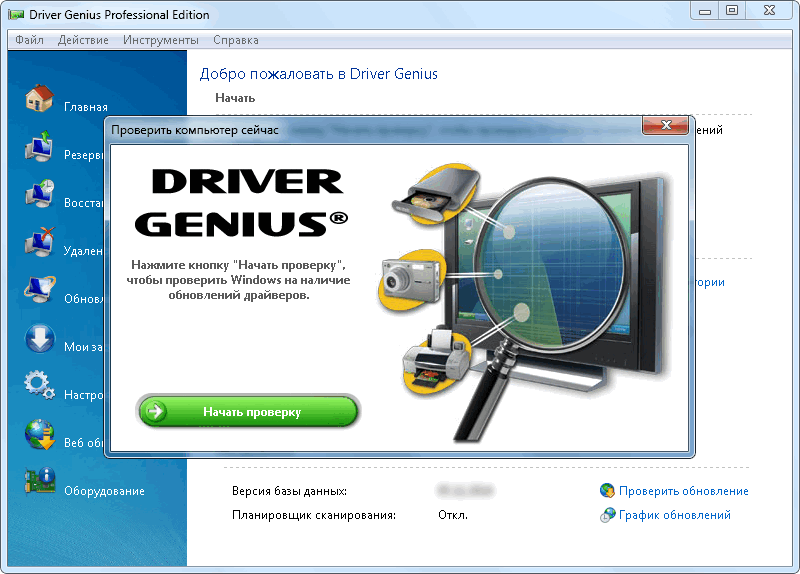The height and width of the screenshot is (574, 800).
Task: Open the Справка menu
Action: (236, 40)
